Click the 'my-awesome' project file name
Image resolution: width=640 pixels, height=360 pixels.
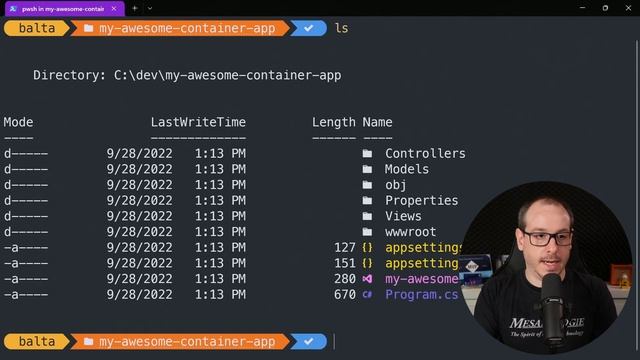coord(422,279)
